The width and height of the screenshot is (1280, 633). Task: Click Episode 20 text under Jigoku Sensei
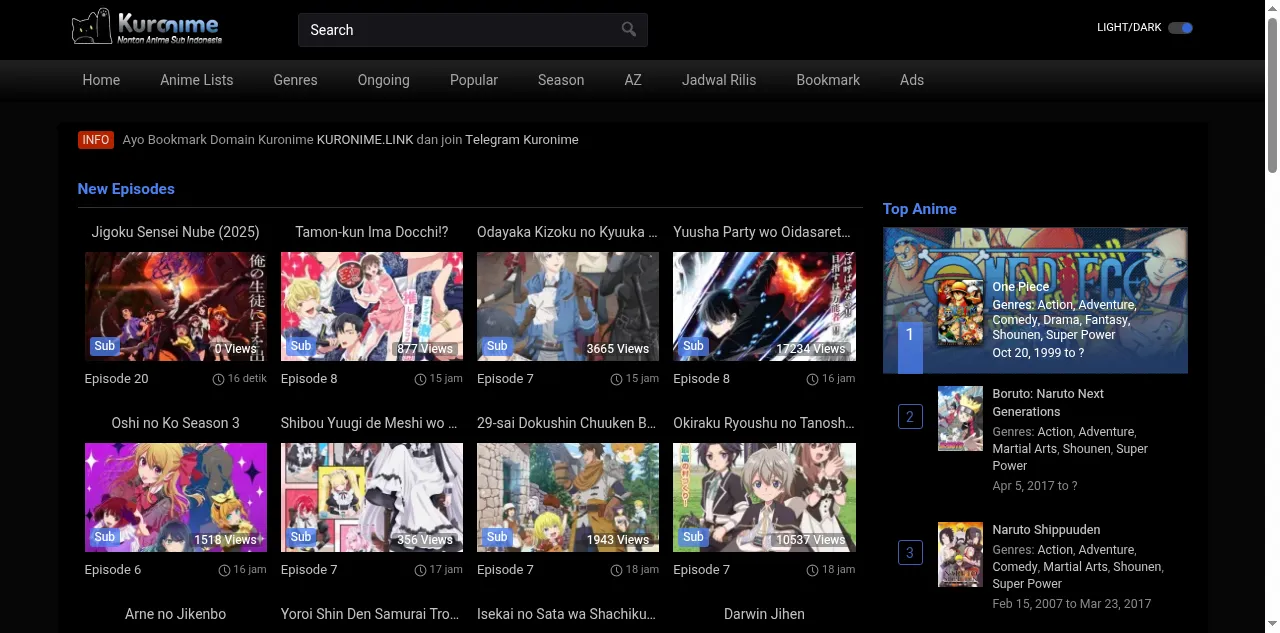[x=117, y=379]
